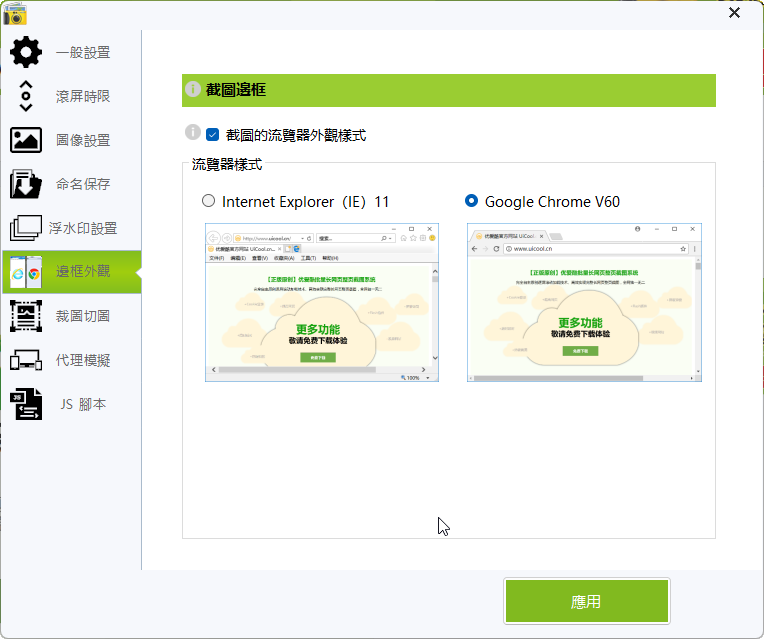This screenshot has height=639, width=764.
Task: Click the 應用 apply button
Action: click(x=587, y=601)
